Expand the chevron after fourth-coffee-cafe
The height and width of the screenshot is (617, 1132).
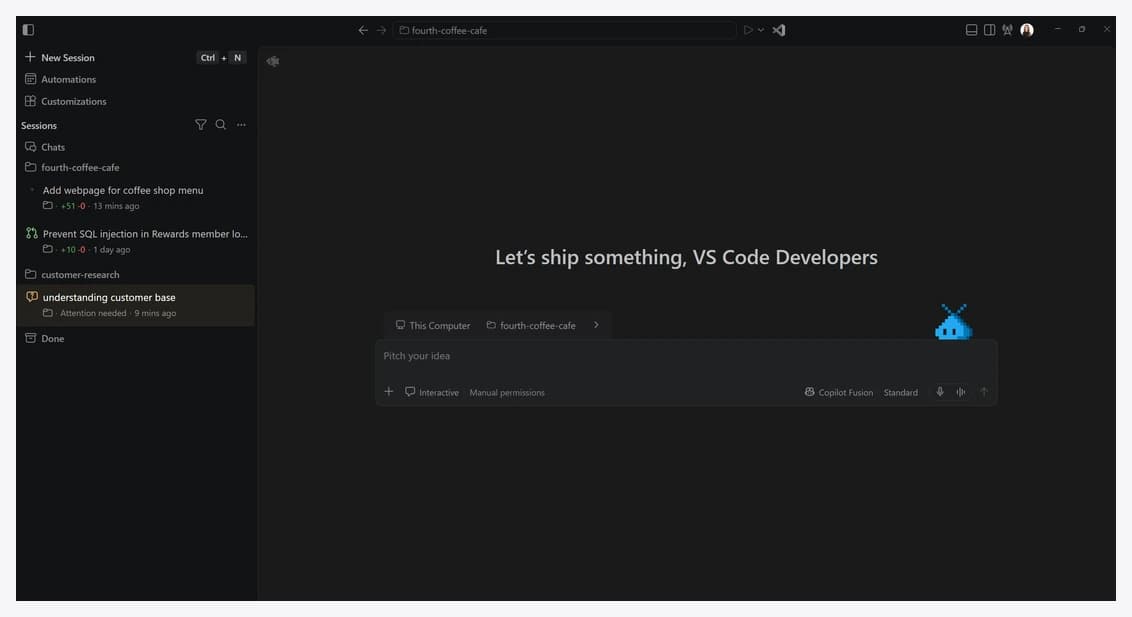(596, 325)
